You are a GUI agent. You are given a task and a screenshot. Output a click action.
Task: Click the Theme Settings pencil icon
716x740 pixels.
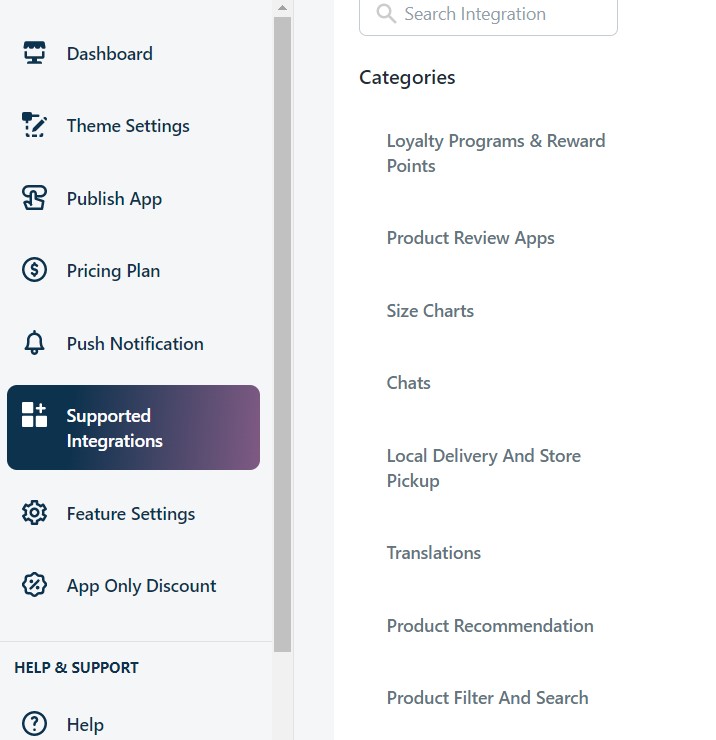[x=34, y=125]
